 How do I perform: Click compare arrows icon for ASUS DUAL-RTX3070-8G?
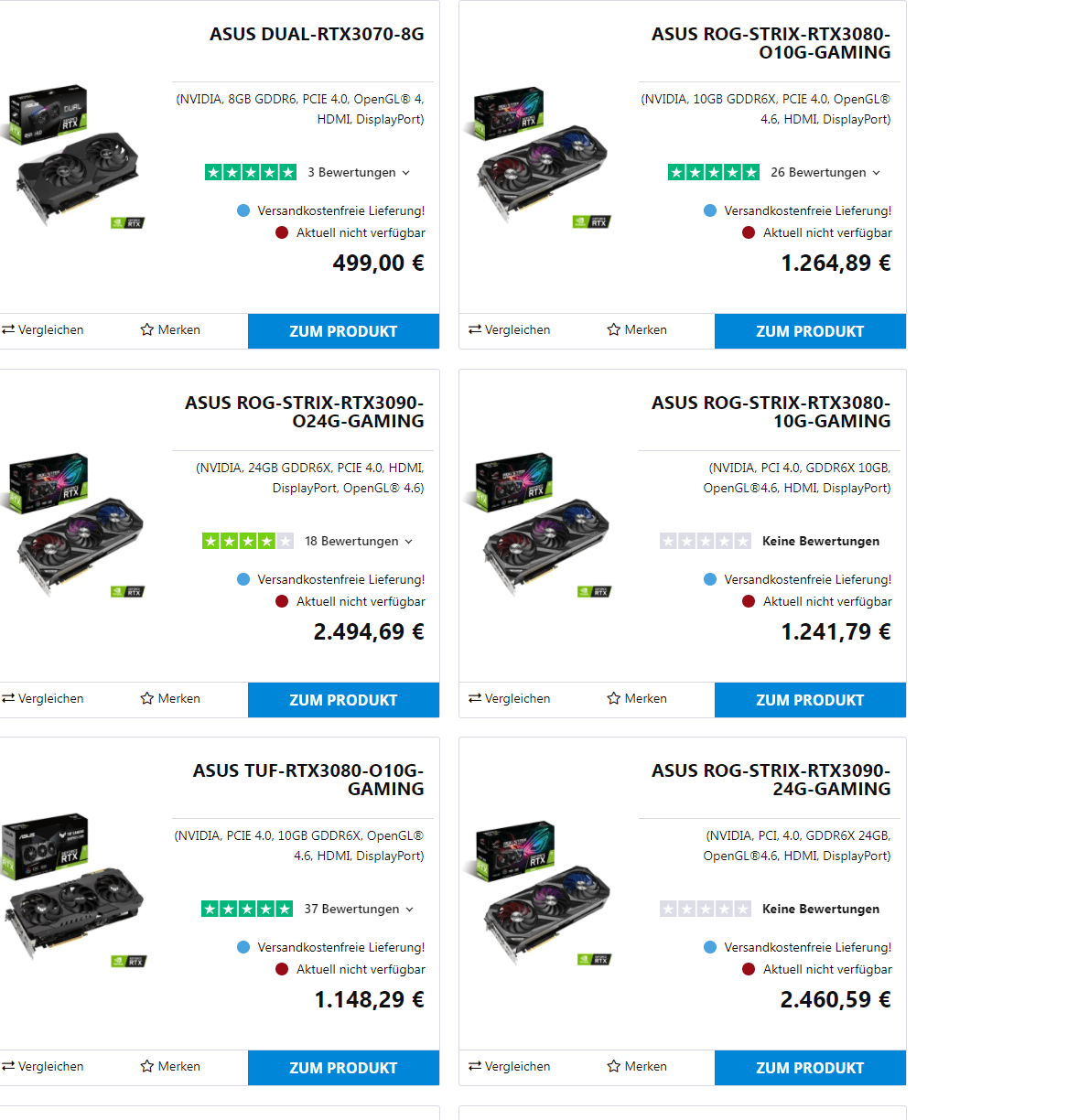(8, 329)
